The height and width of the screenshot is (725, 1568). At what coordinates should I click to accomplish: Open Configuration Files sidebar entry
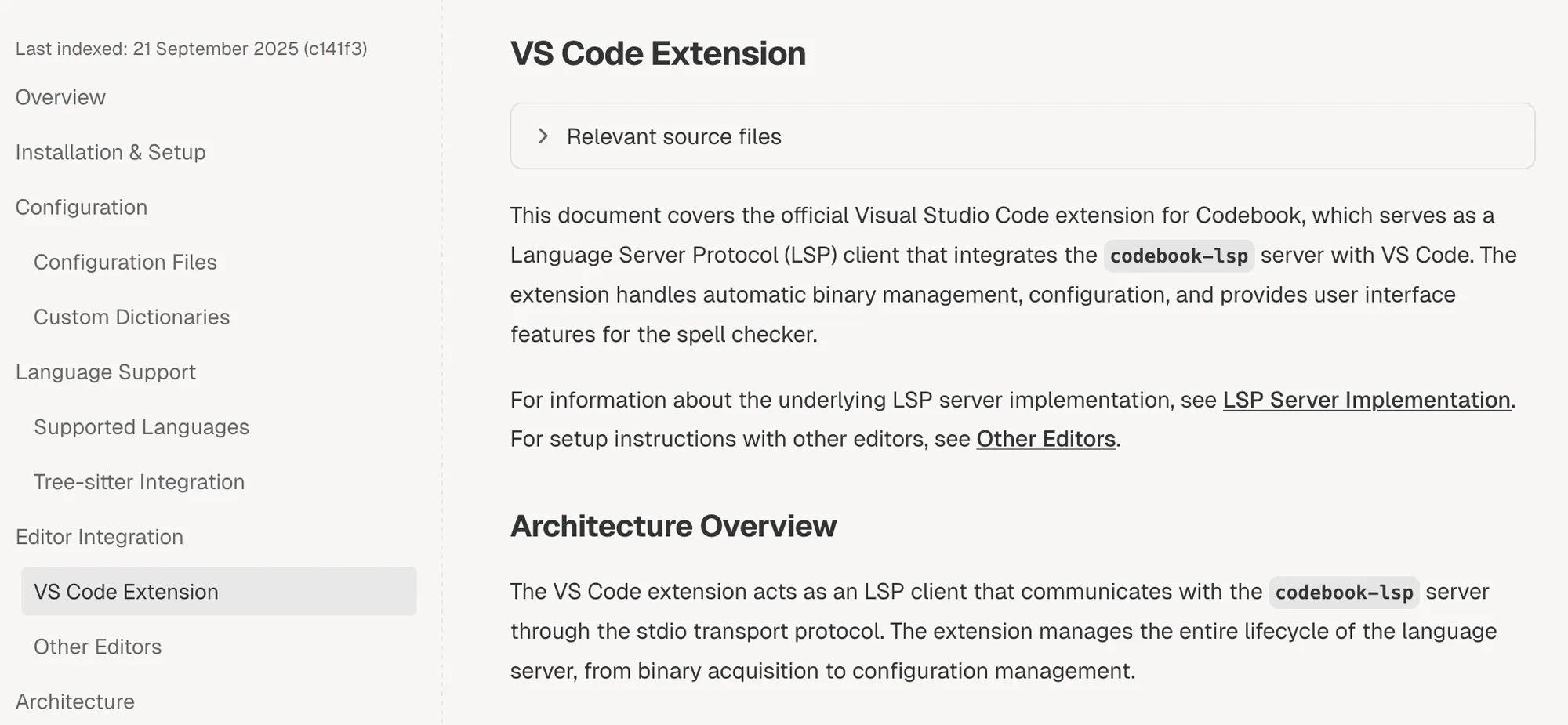tap(125, 262)
